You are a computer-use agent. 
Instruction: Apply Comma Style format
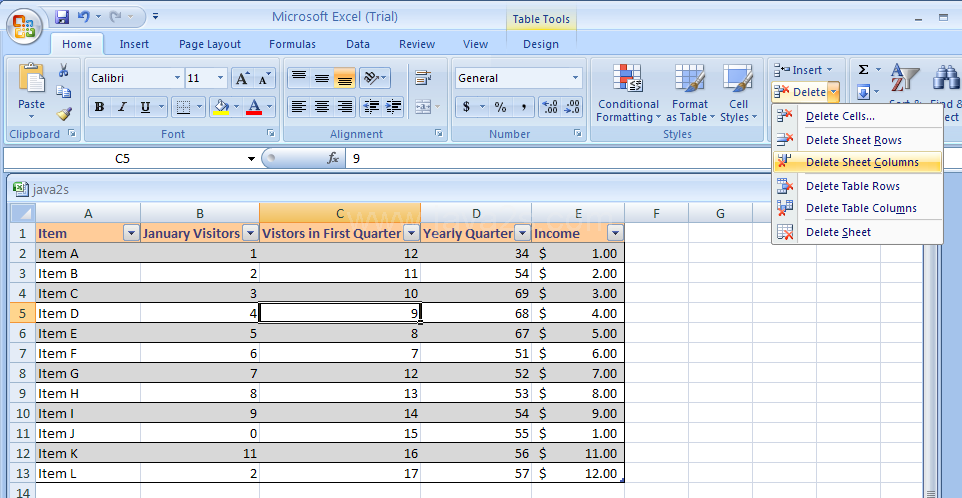523,107
